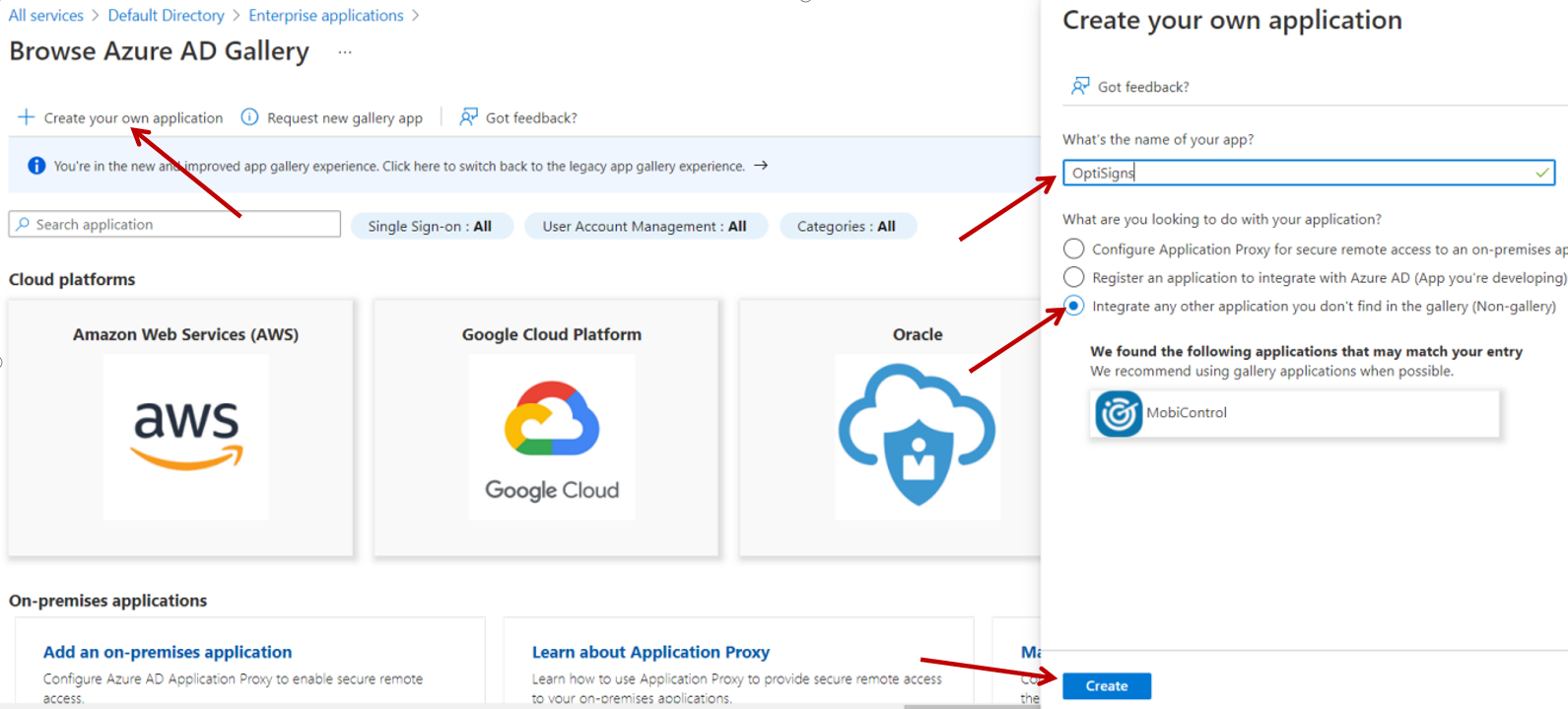Viewport: 1568px width, 709px height.
Task: Click the MobiControl app icon
Action: [x=1119, y=413]
